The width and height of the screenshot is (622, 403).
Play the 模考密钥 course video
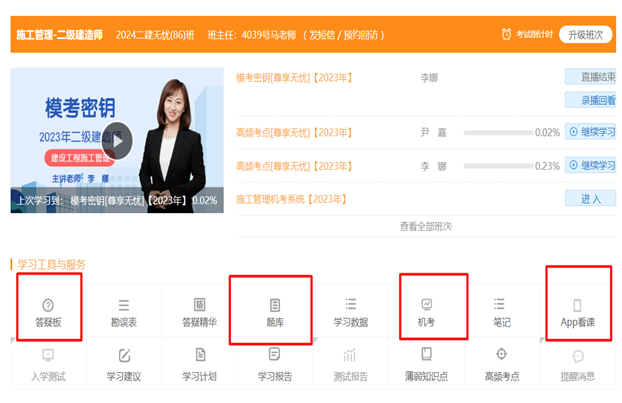(117, 141)
